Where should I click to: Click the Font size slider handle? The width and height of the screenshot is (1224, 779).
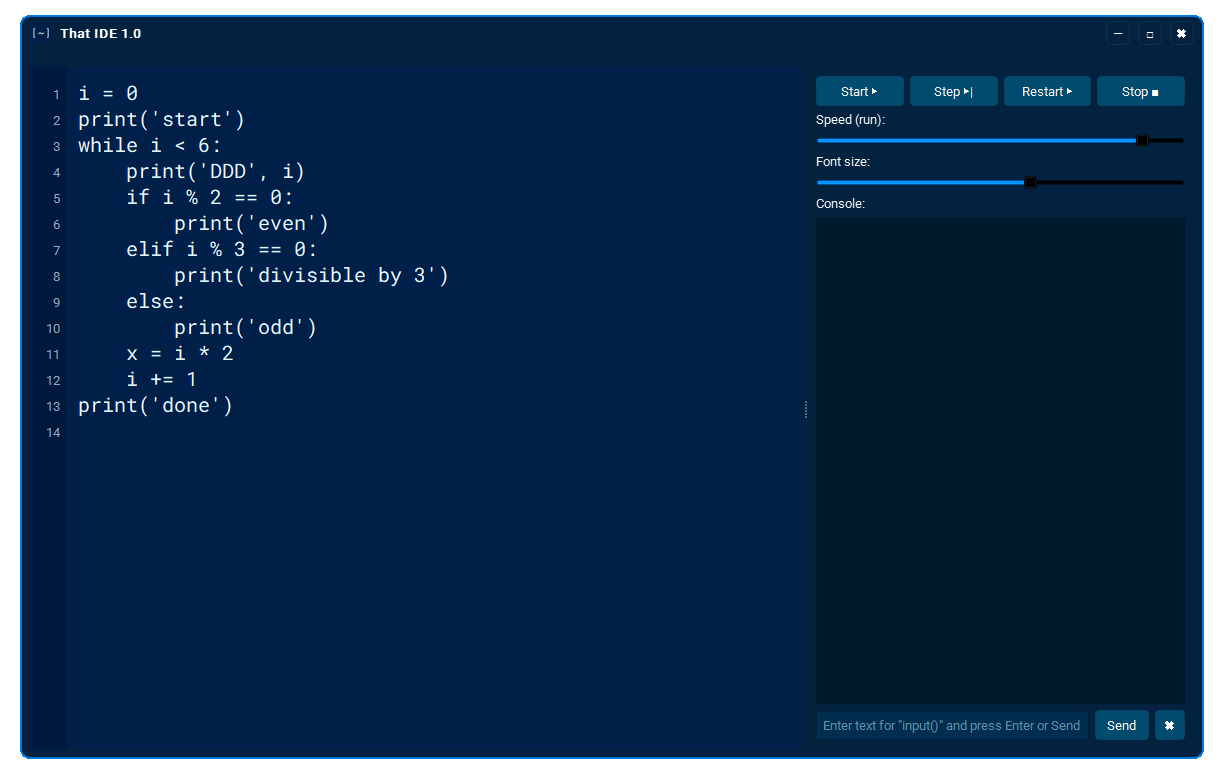1030,183
